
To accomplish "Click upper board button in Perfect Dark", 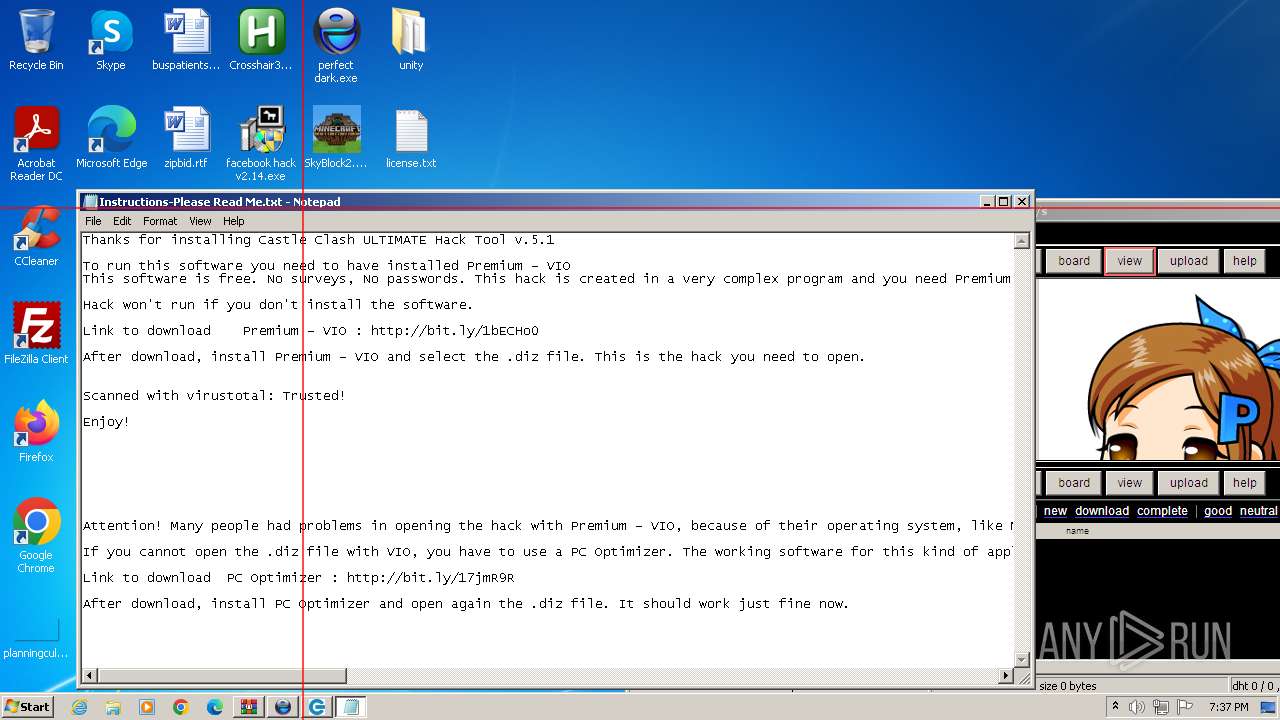I will 1074,261.
